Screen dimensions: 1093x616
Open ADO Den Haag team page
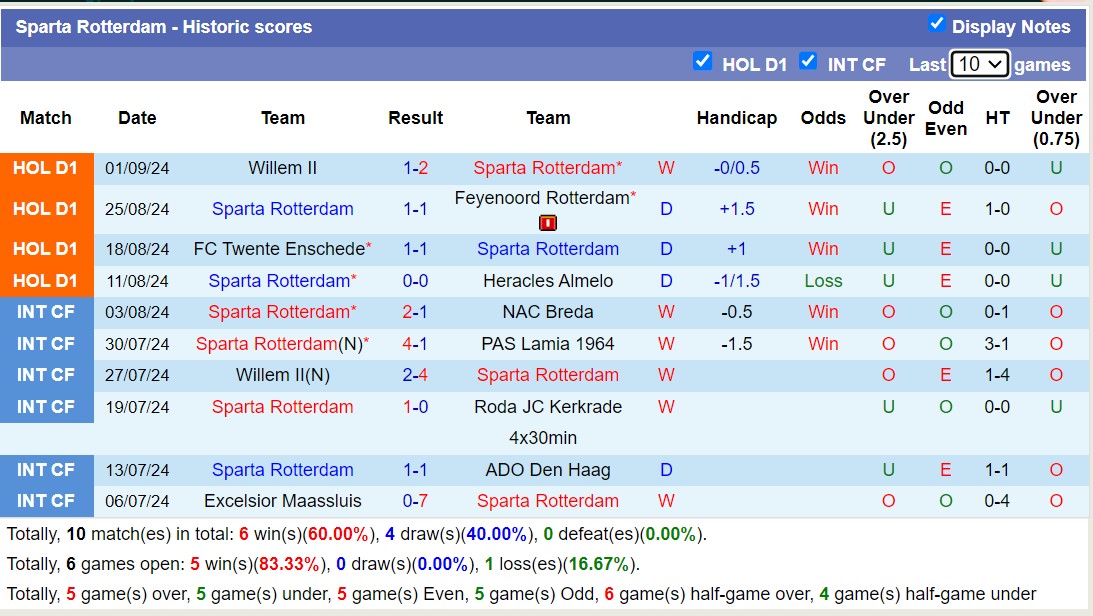coord(548,470)
